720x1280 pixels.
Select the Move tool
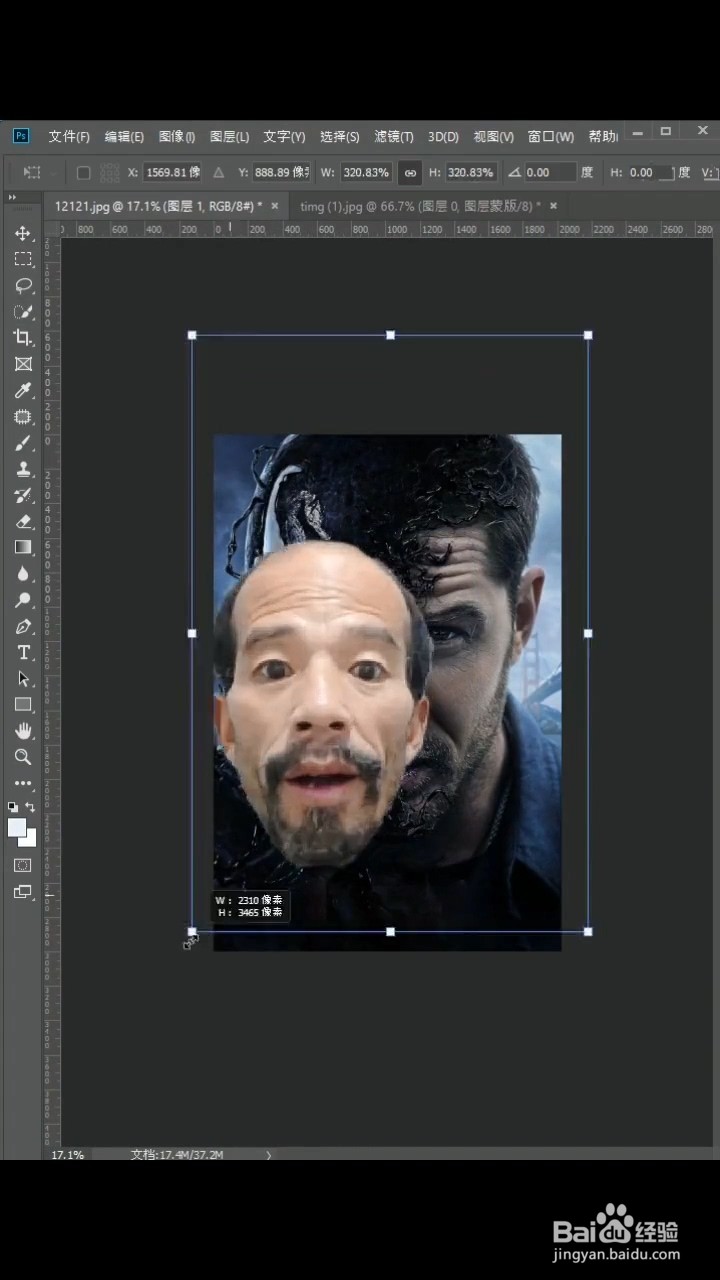[23, 233]
